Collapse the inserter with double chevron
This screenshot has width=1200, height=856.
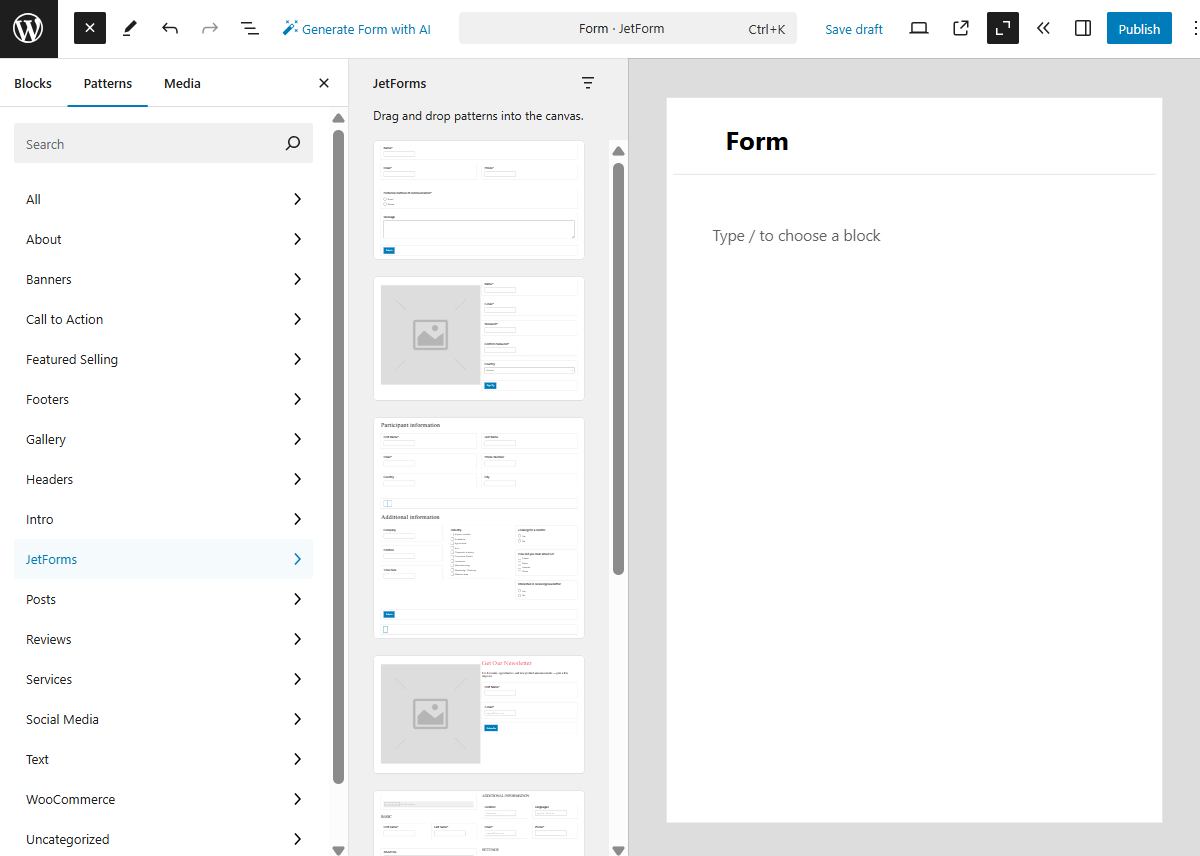pos(1043,28)
